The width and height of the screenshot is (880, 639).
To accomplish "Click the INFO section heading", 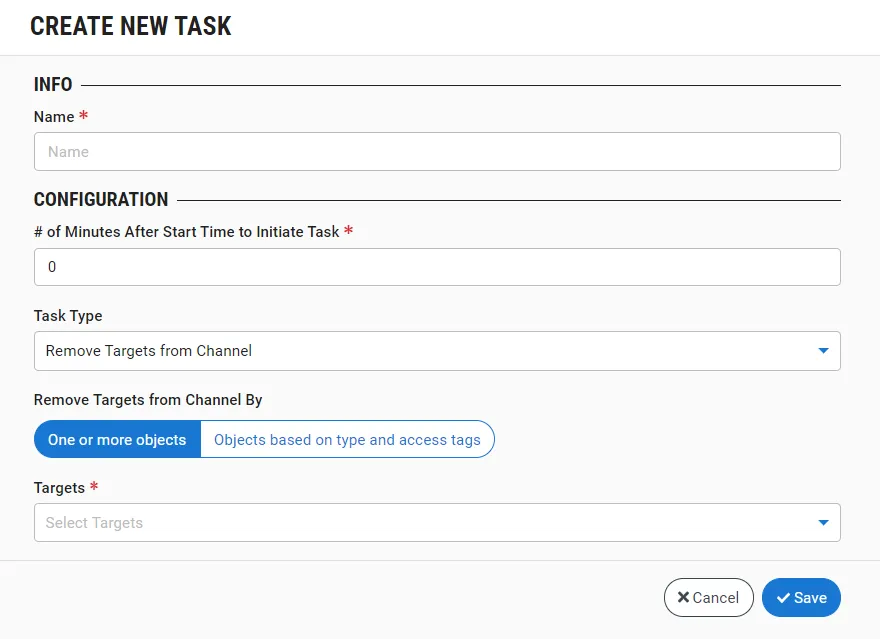I will point(53,85).
